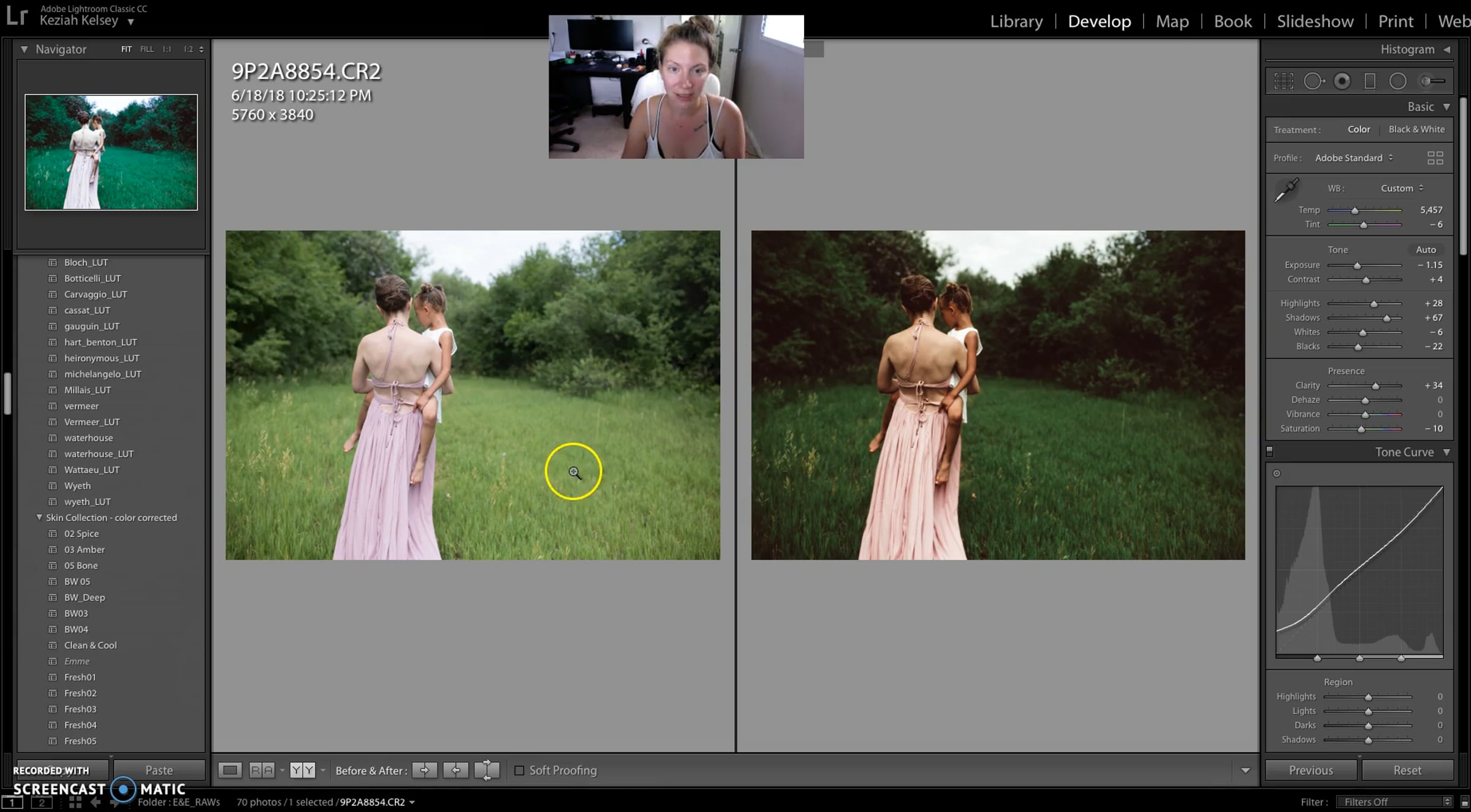The image size is (1471, 812).
Task: Collapse the Skin Collection preset folder
Action: pos(39,518)
